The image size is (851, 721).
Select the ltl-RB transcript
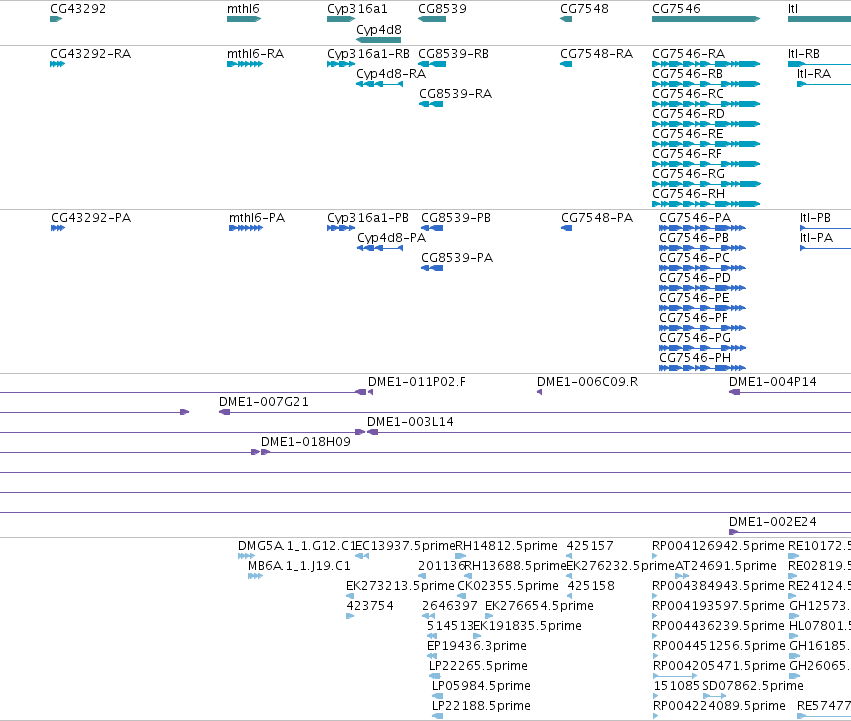click(819, 64)
